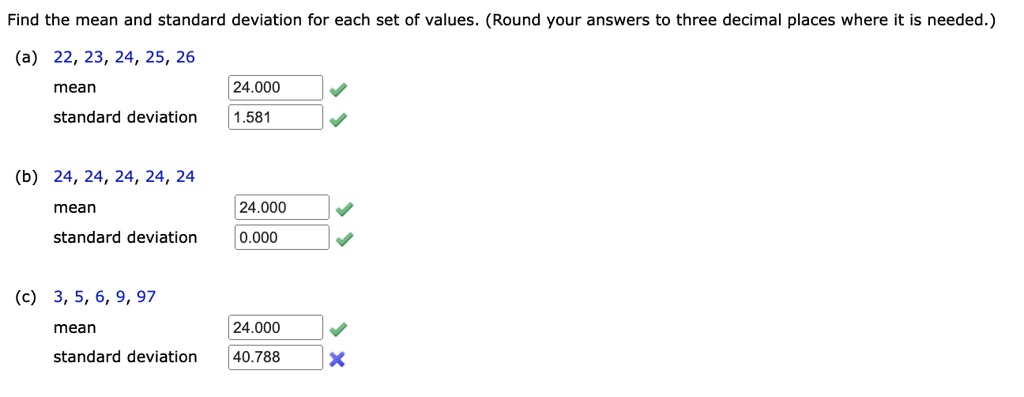Viewport: 1024px width, 397px height.
Task: Click green checkmark beside part (a) standard deviation
Action: [x=338, y=120]
